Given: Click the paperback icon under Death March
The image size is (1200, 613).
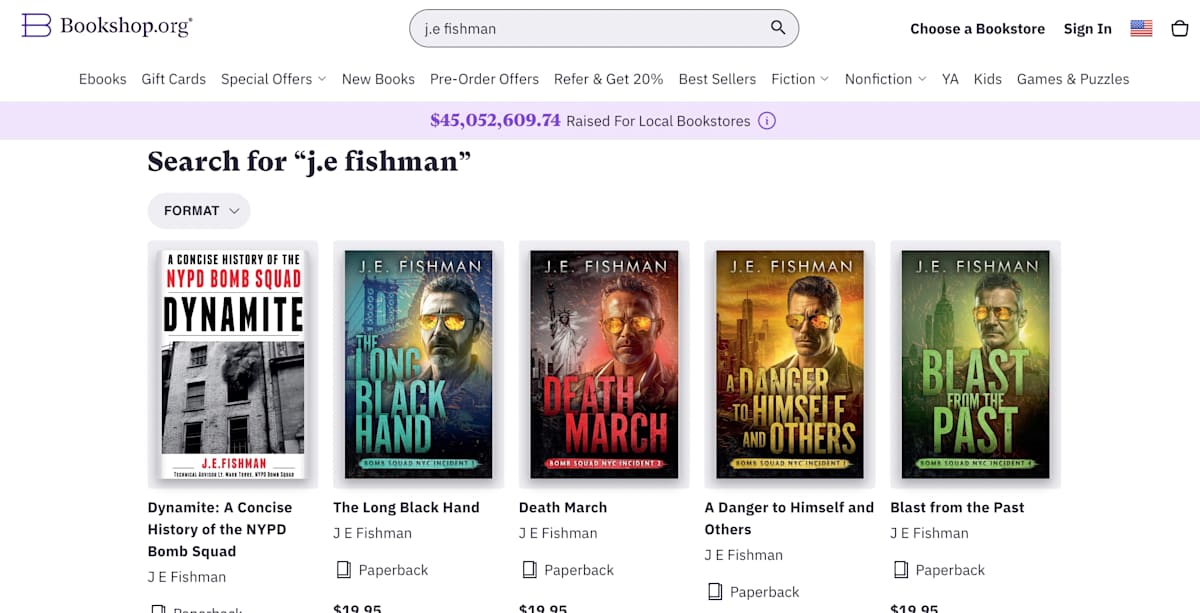Looking at the screenshot, I should [530, 570].
